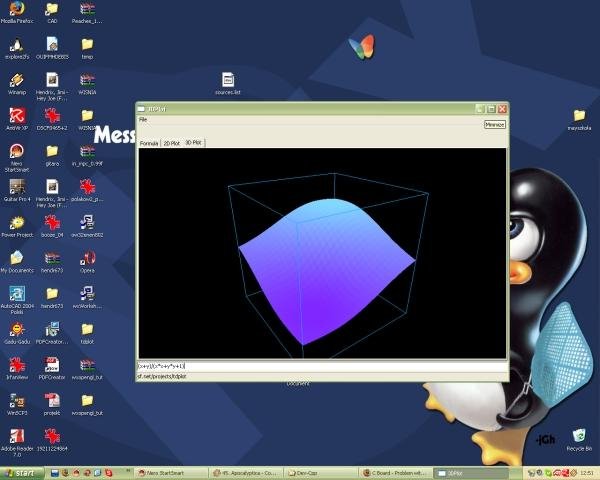Click the formula input field below the plot
Screen dimensions: 600x480
320,366
